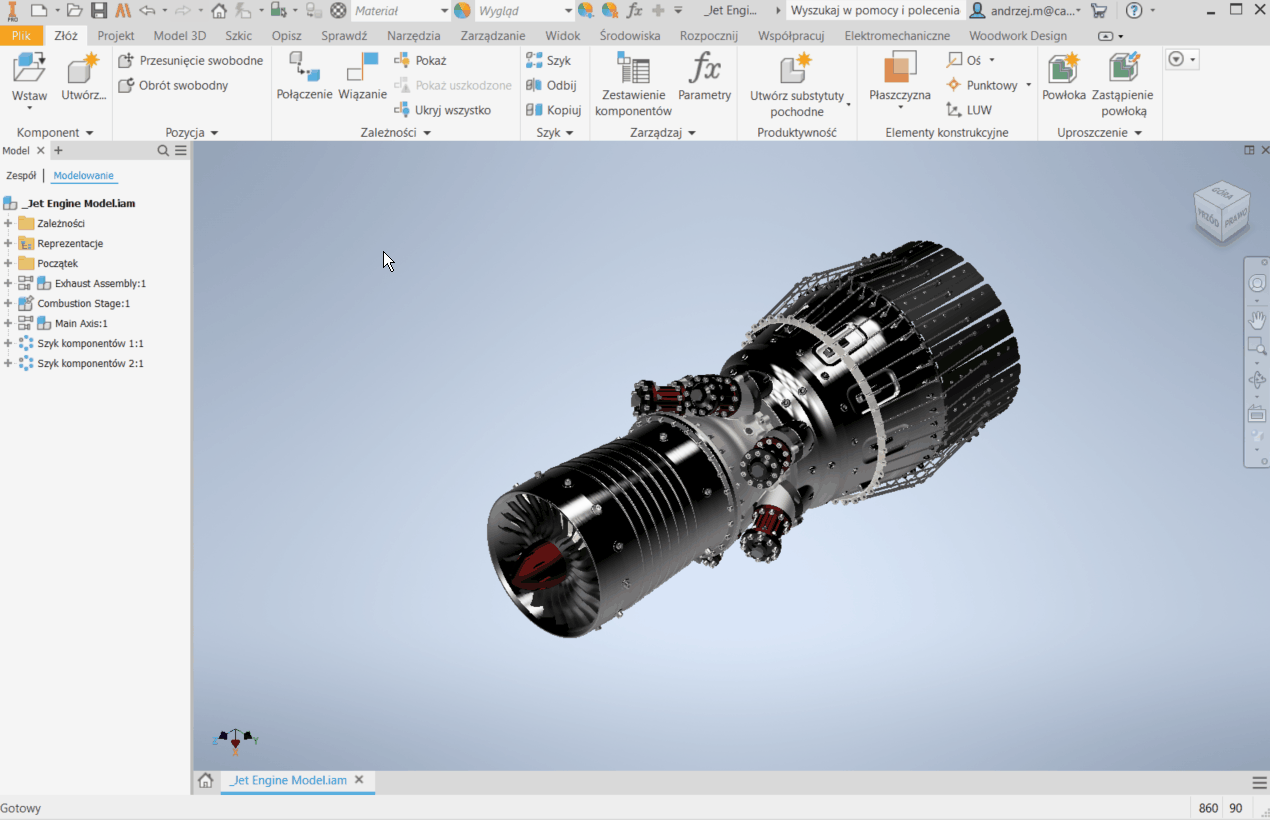Viewport: 1270px width, 820px height.
Task: Click the help search input field
Action: point(874,11)
